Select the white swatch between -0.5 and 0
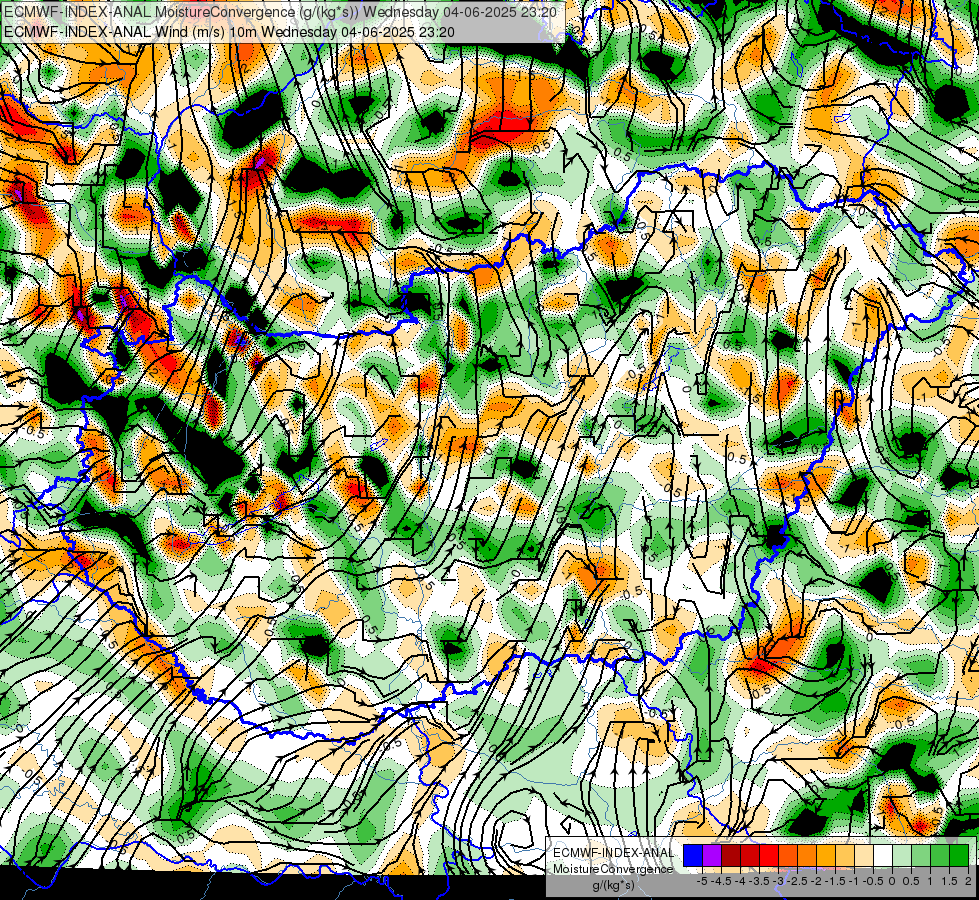The height and width of the screenshot is (900, 979). point(883,855)
